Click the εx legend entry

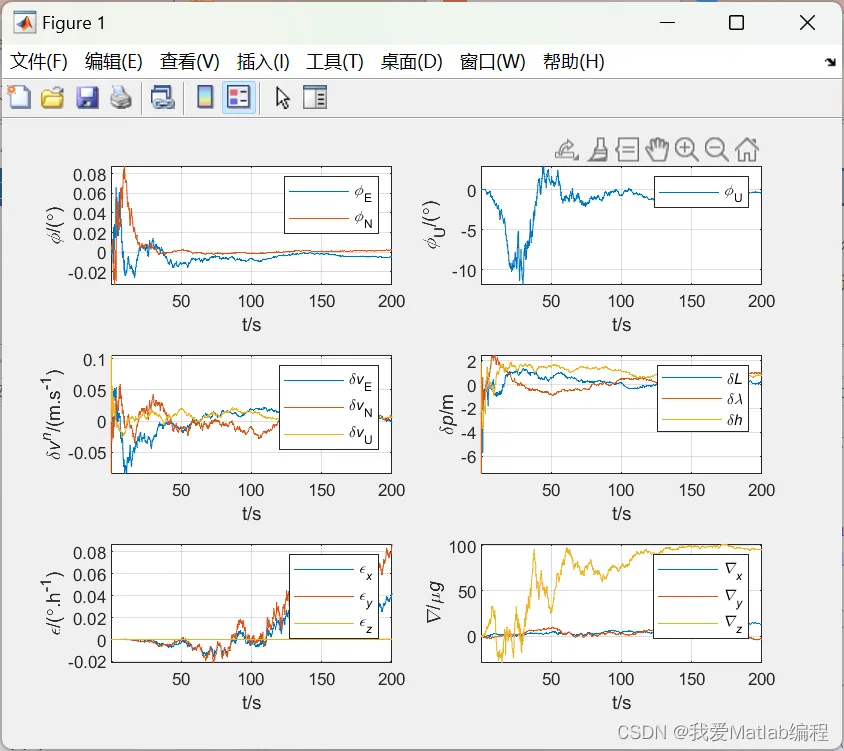point(334,571)
